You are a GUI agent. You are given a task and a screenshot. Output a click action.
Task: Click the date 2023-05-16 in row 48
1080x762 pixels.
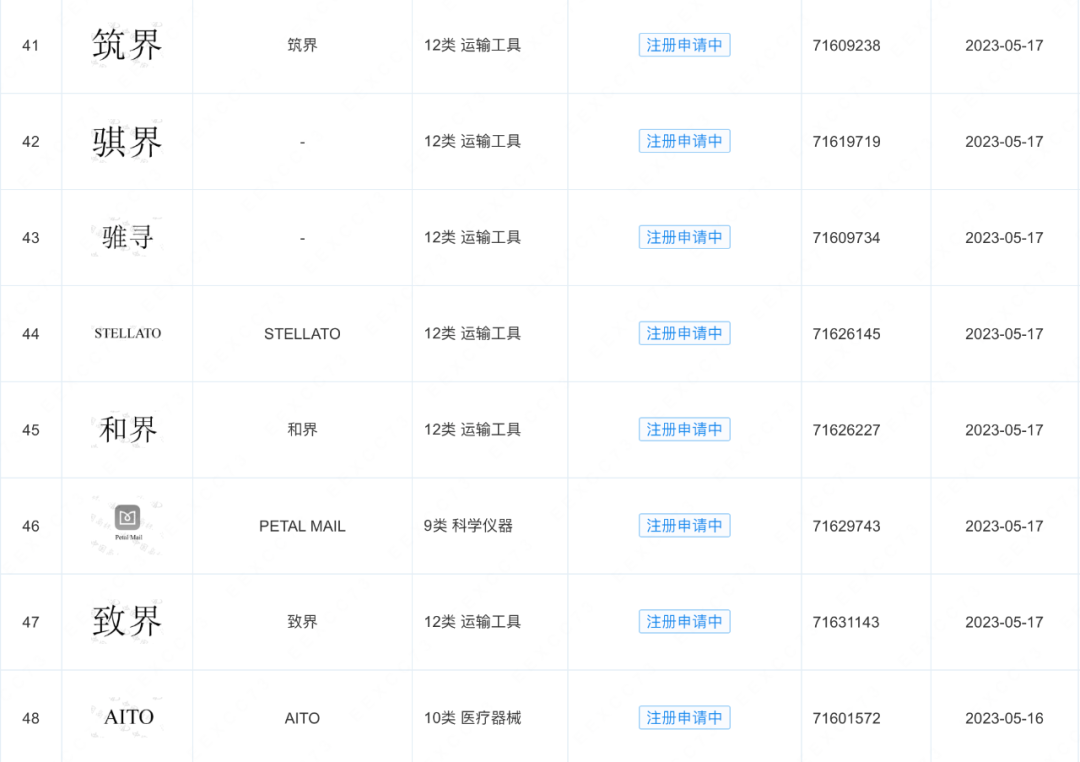tap(1004, 719)
